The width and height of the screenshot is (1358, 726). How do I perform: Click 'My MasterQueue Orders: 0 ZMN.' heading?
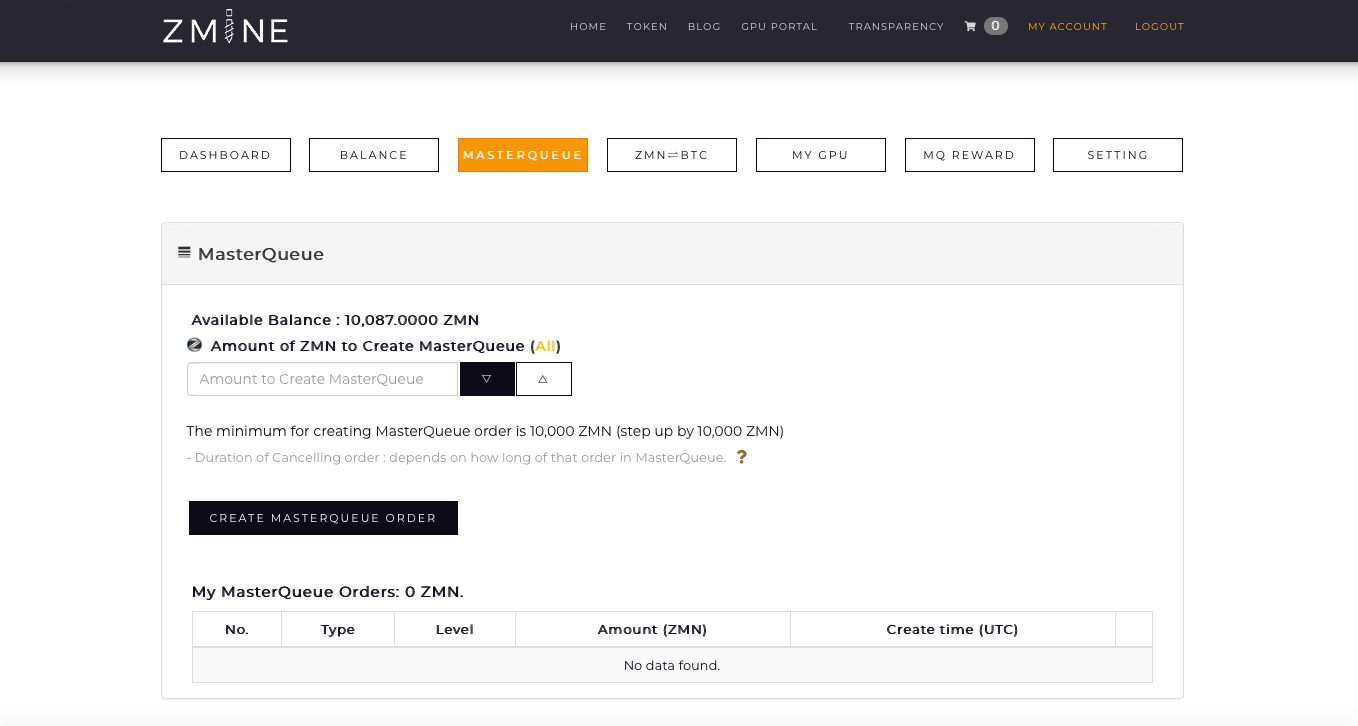(x=328, y=592)
